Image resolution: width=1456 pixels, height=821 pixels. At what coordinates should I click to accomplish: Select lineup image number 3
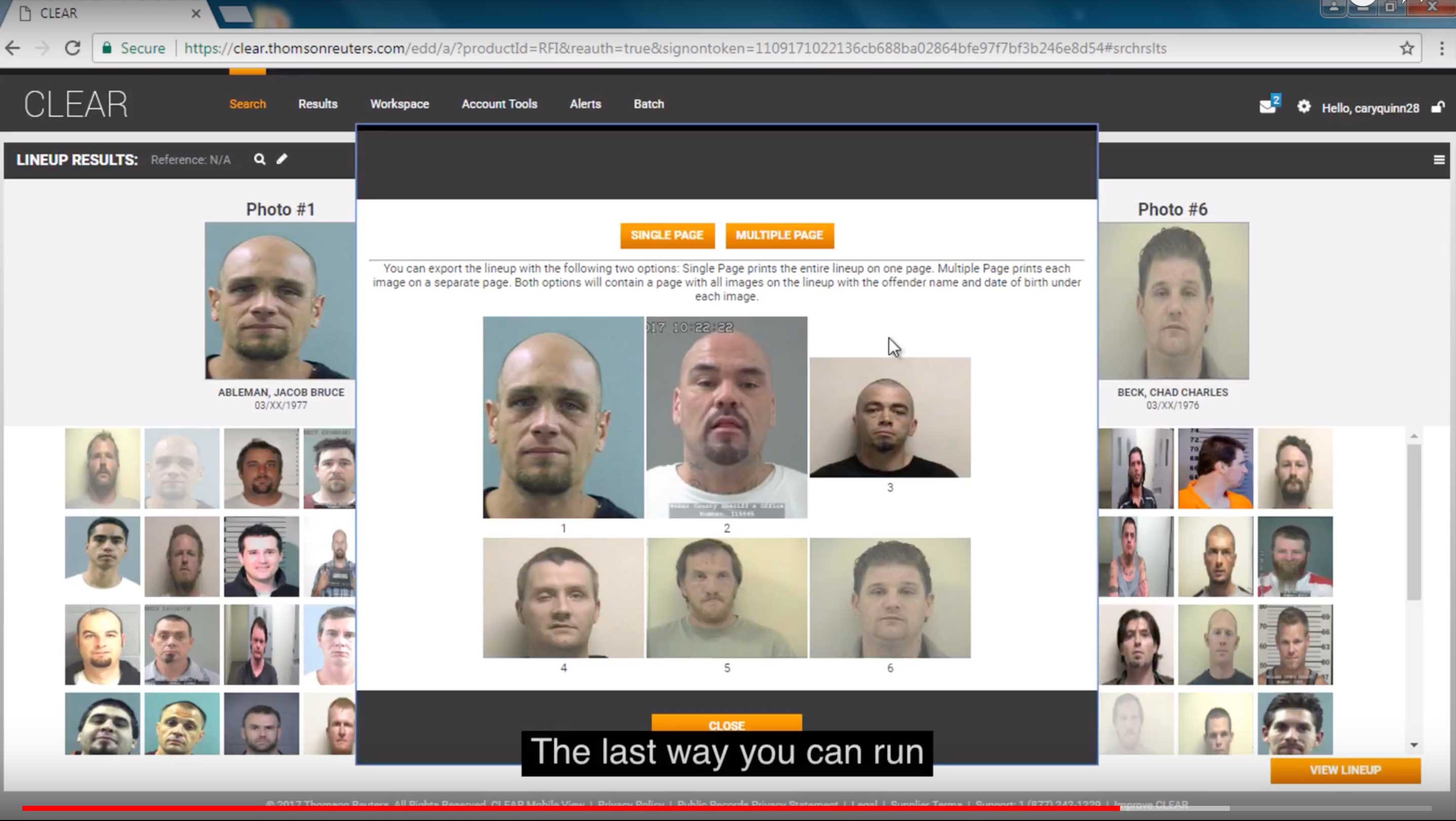point(889,418)
